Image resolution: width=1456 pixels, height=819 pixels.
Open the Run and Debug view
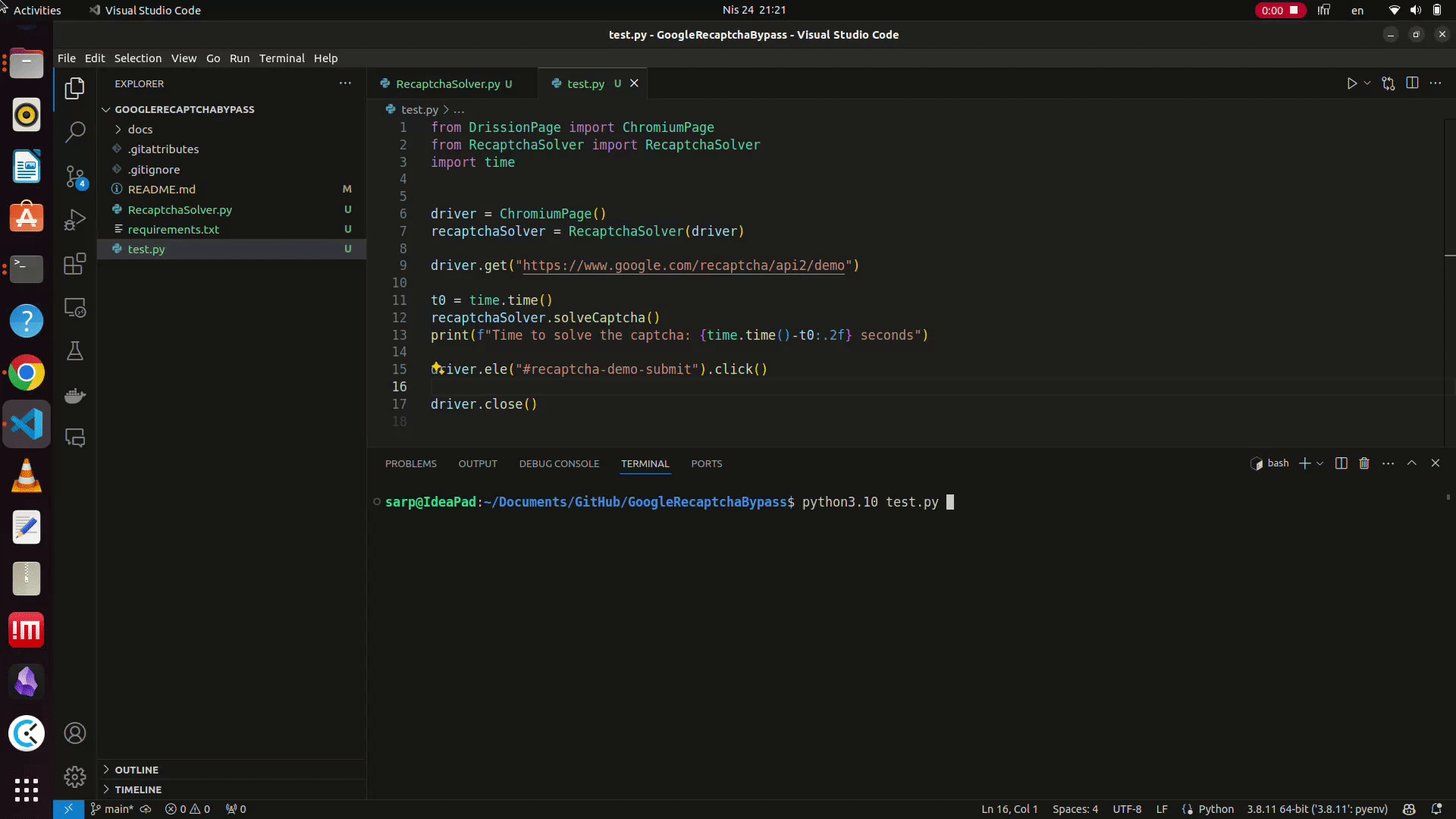pos(74,220)
